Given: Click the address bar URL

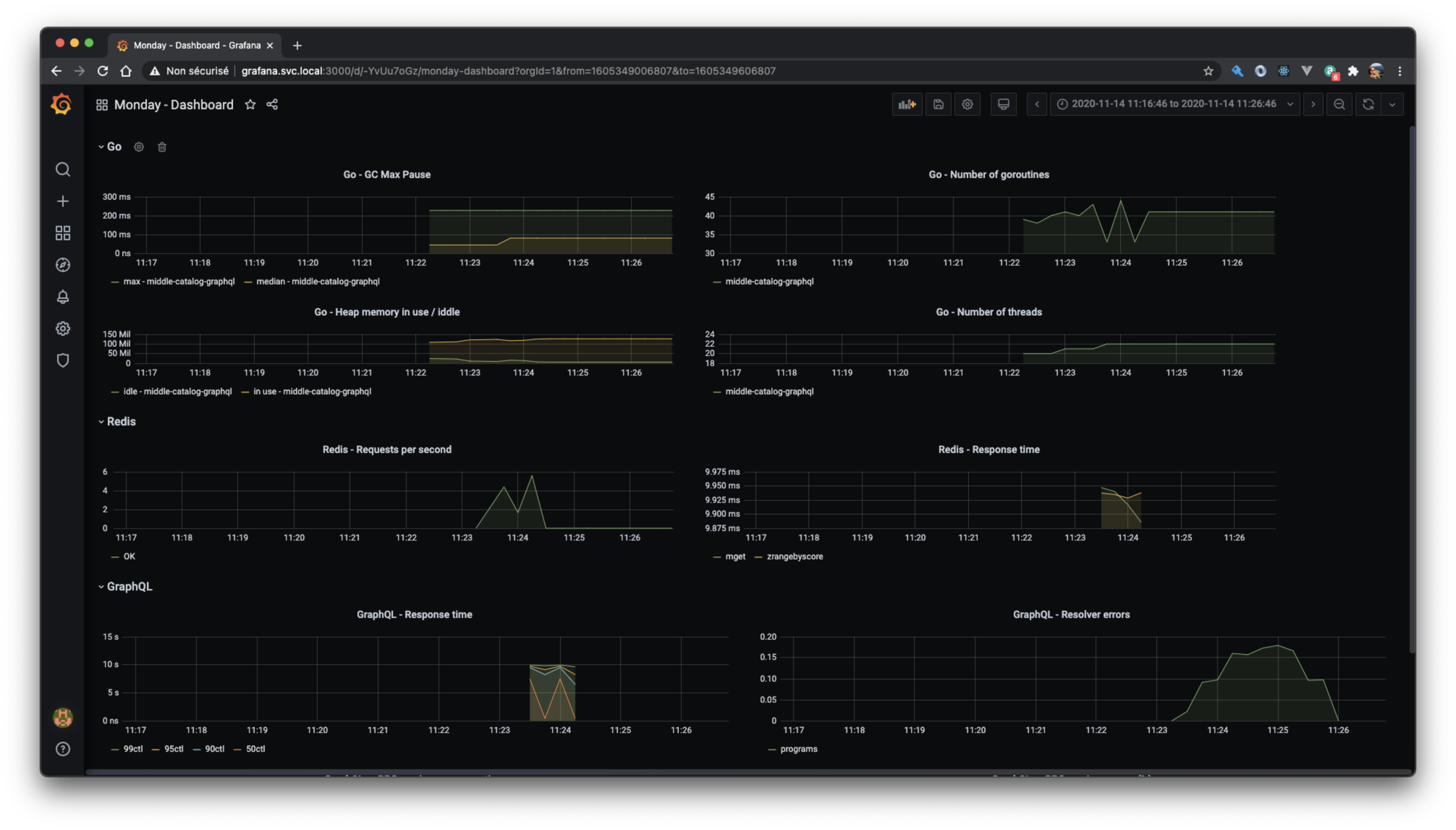Looking at the screenshot, I should pyautogui.click(x=508, y=71).
